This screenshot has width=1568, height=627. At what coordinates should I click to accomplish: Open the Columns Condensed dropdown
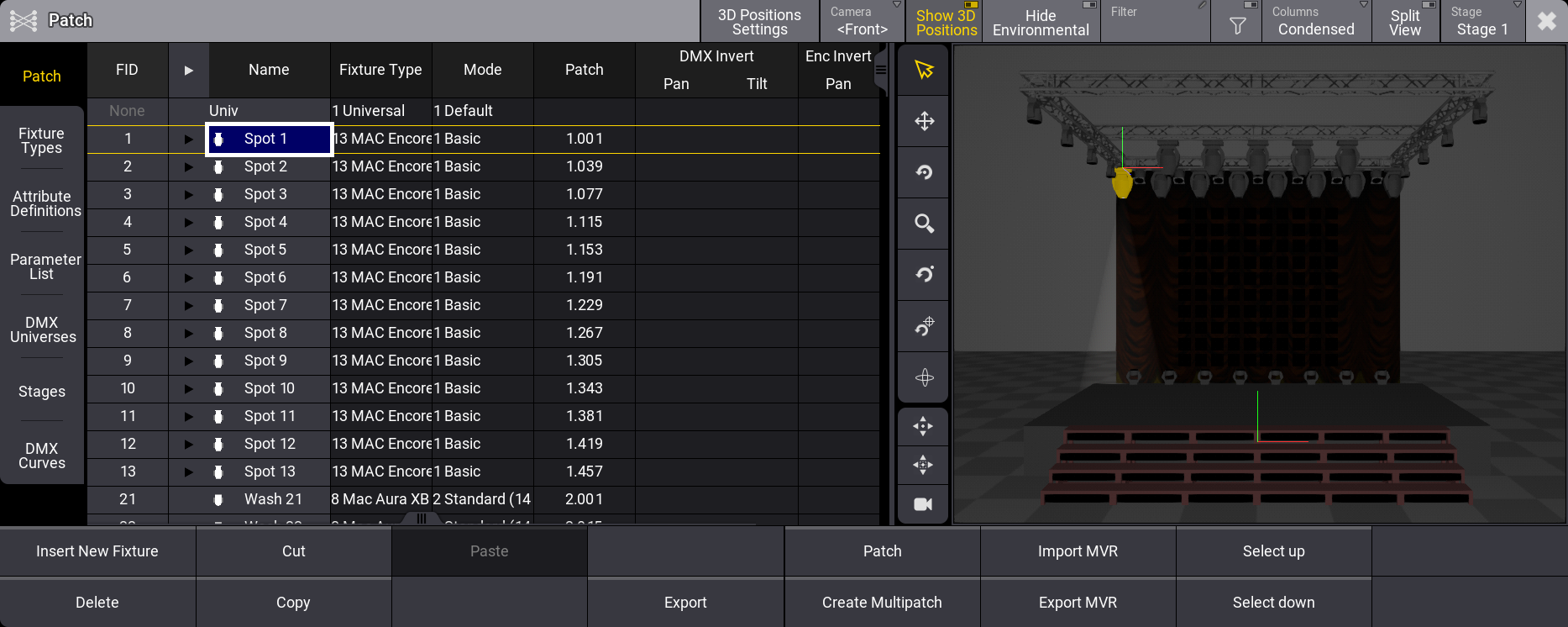click(x=1316, y=22)
